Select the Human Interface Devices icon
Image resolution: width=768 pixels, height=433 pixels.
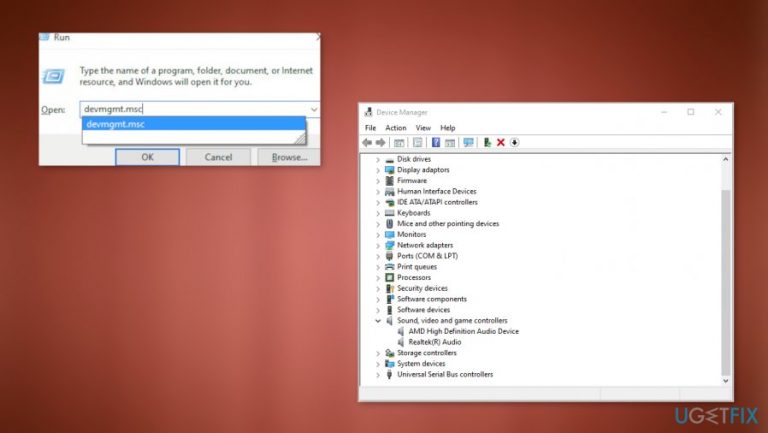(x=389, y=192)
